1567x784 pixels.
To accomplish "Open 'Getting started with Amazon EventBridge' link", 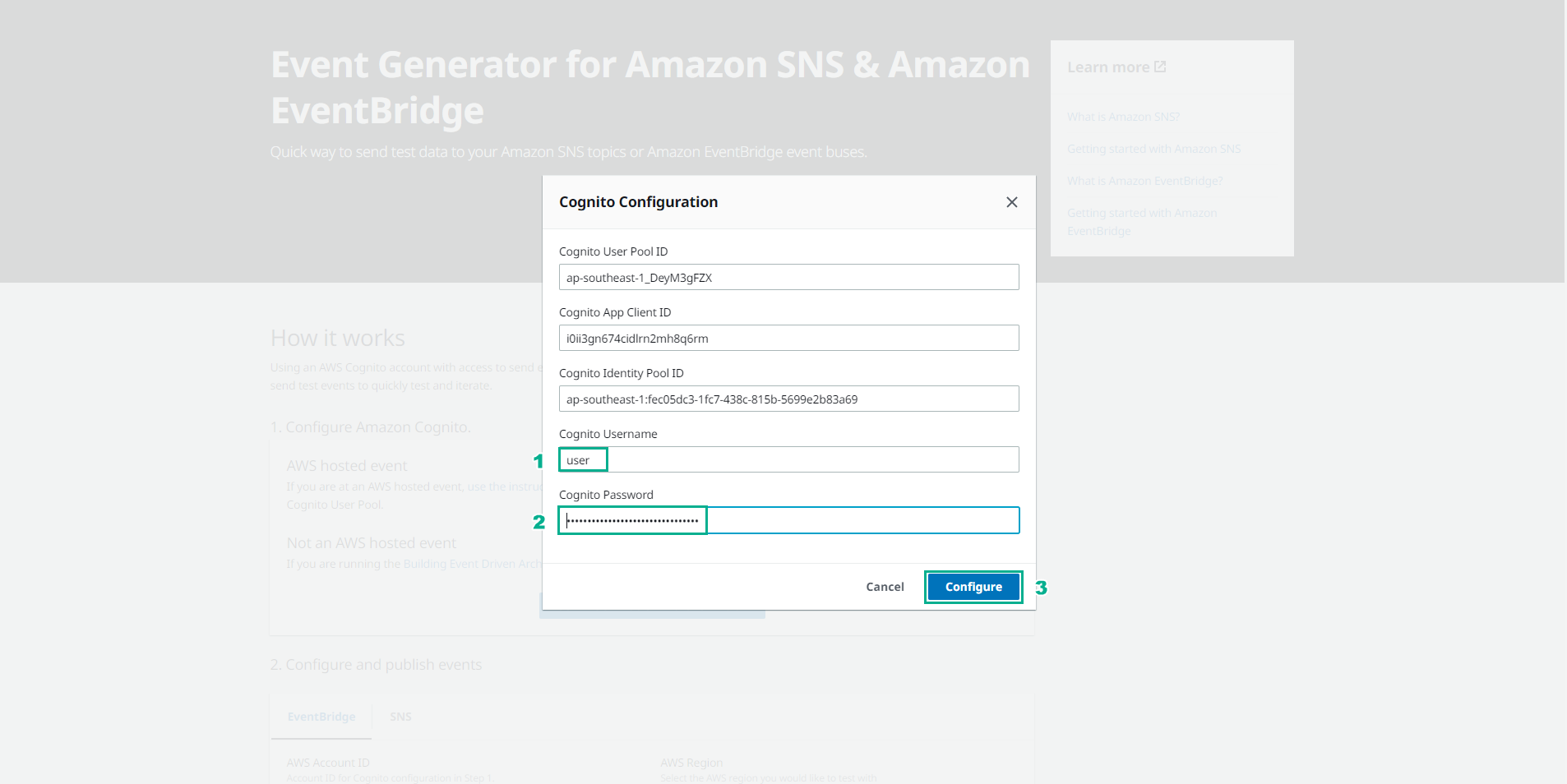I will pyautogui.click(x=1142, y=222).
